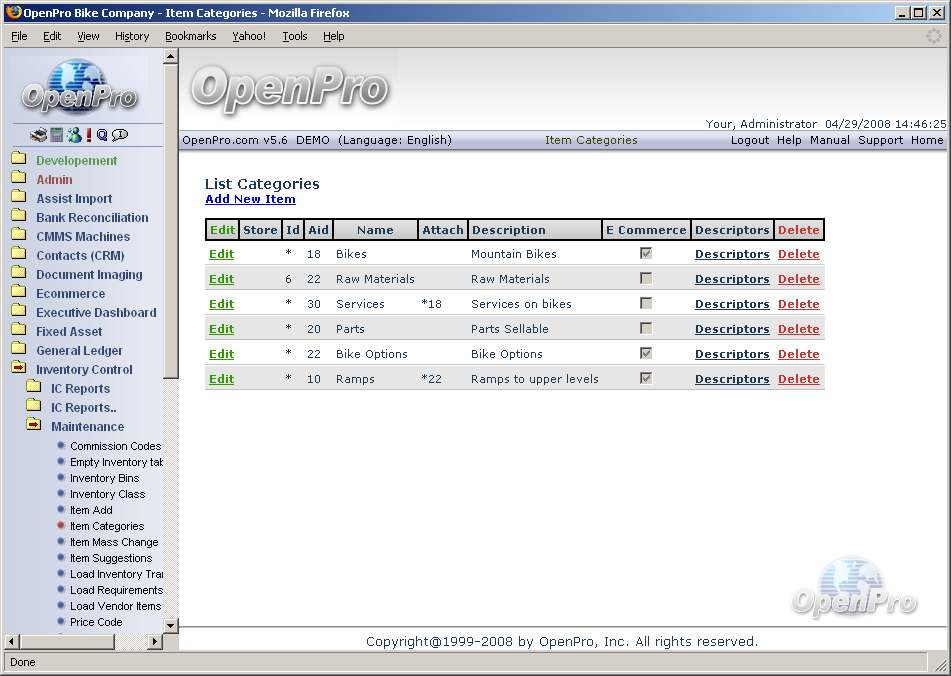
Task: Click the sidebar vertical scrollbar down arrow
Action: 170,626
